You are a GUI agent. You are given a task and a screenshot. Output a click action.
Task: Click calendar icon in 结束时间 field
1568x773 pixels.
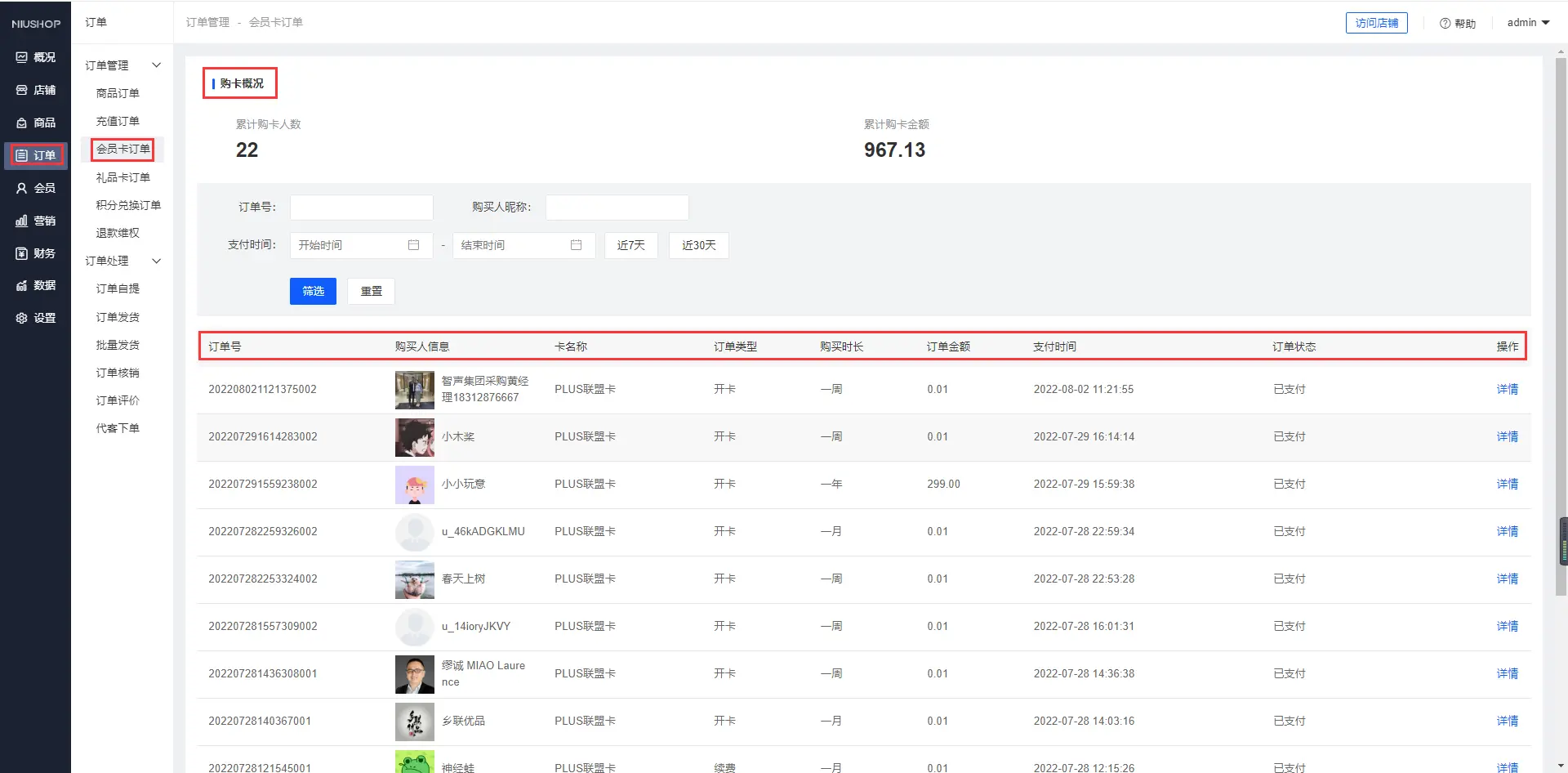pyautogui.click(x=576, y=245)
